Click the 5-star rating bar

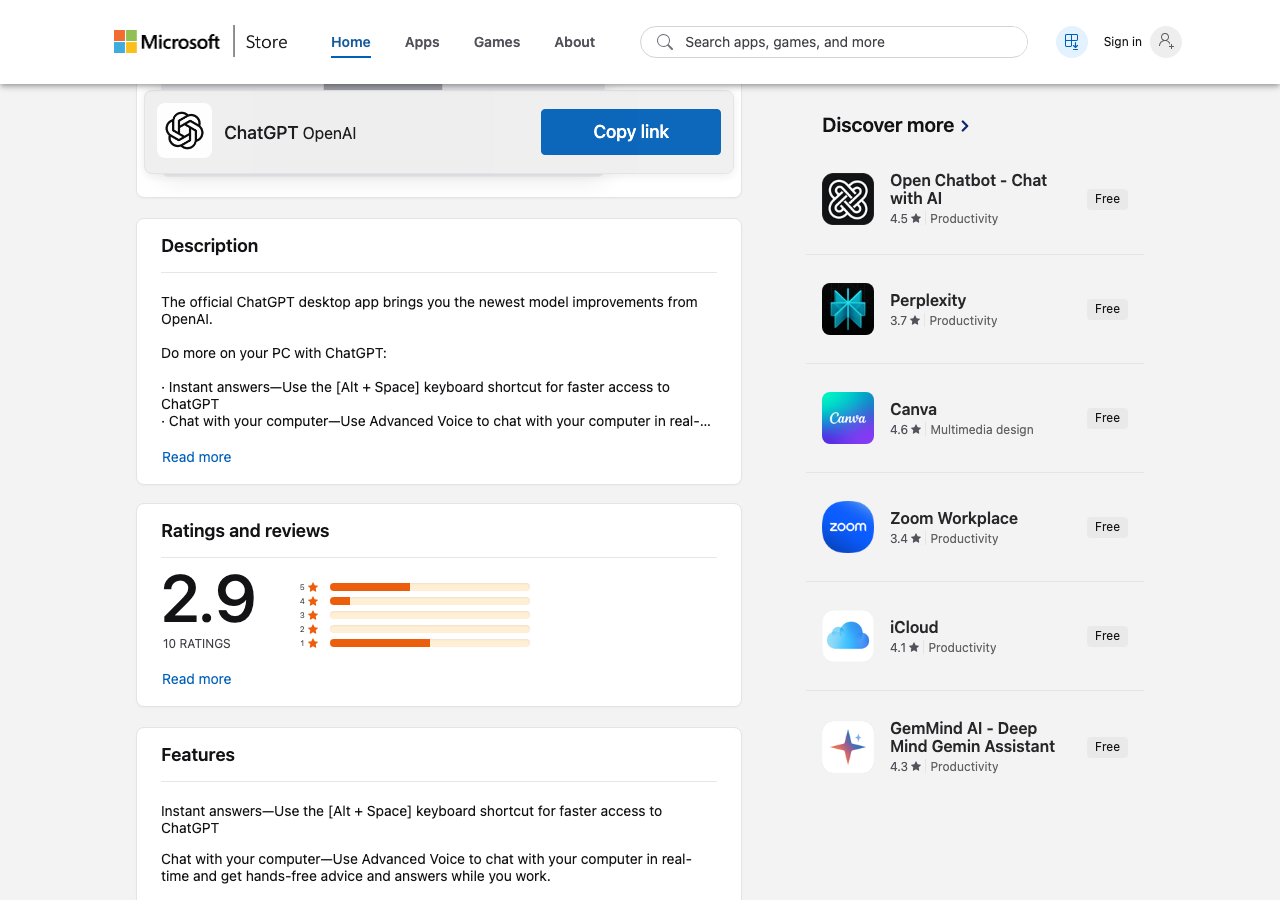click(x=429, y=587)
